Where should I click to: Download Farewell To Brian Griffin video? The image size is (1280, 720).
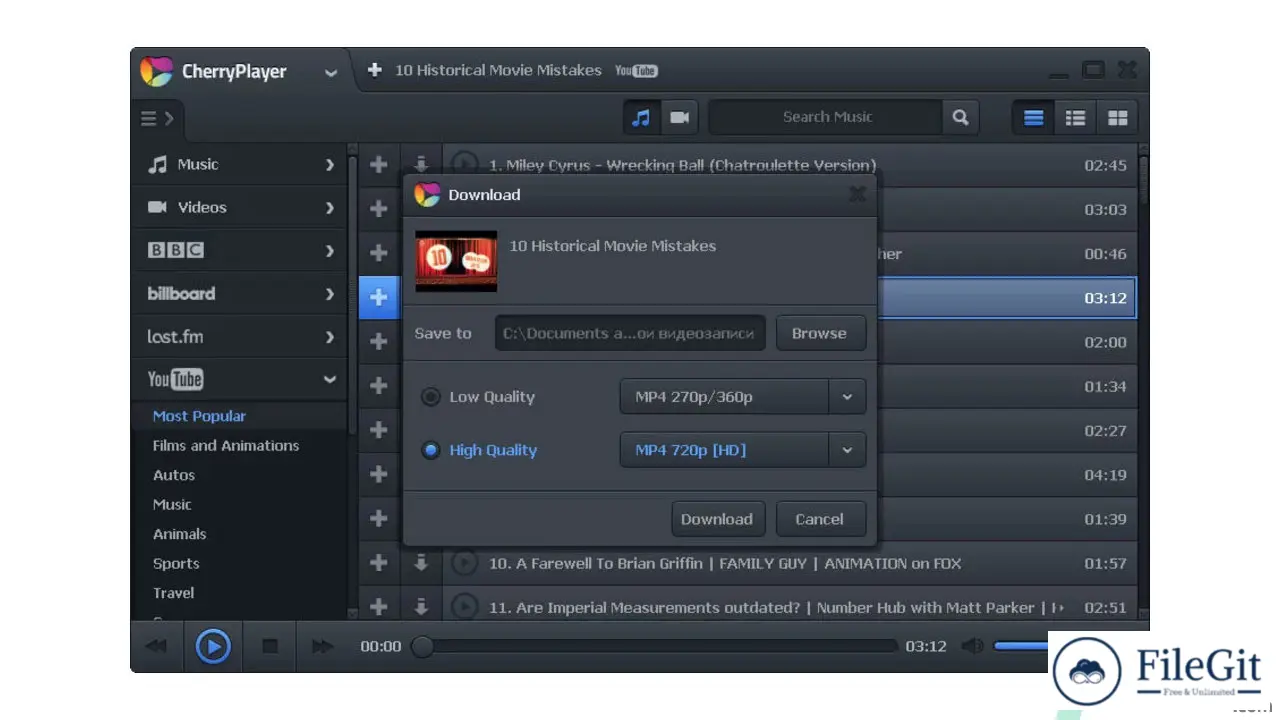(x=421, y=563)
